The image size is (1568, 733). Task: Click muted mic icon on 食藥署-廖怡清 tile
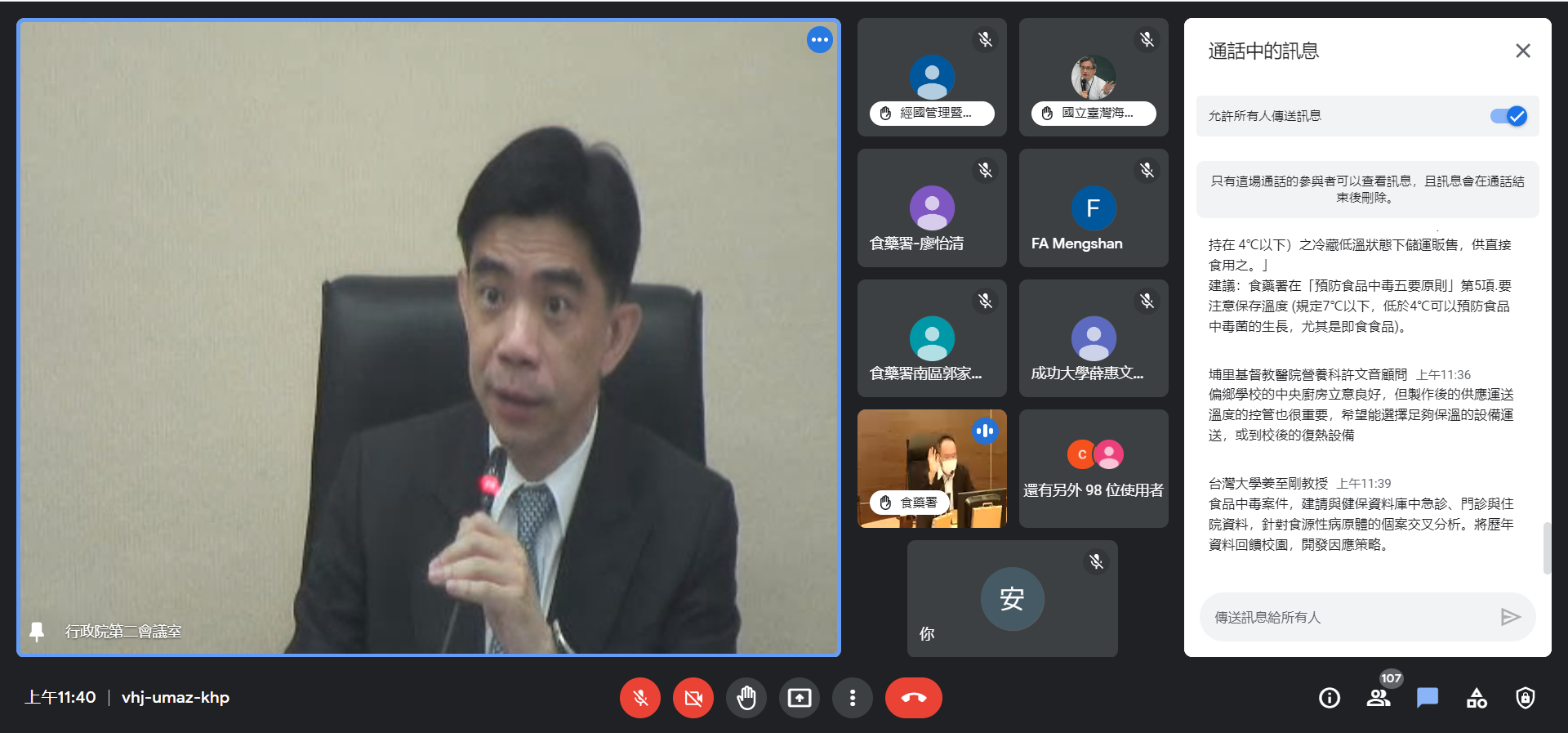(986, 170)
